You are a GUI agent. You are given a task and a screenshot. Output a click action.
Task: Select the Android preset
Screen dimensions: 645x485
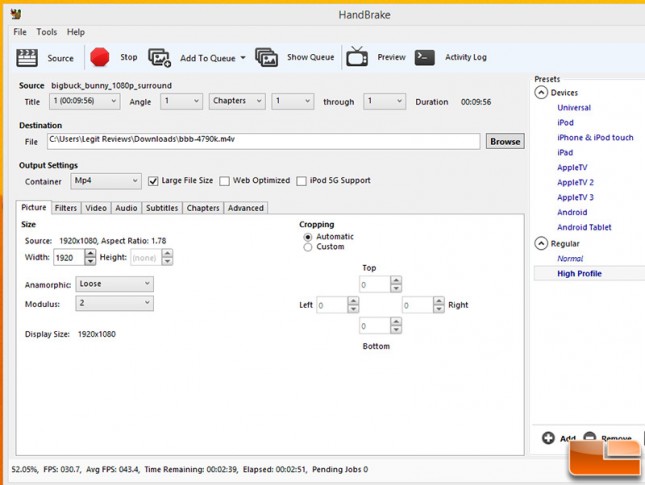click(x=572, y=212)
